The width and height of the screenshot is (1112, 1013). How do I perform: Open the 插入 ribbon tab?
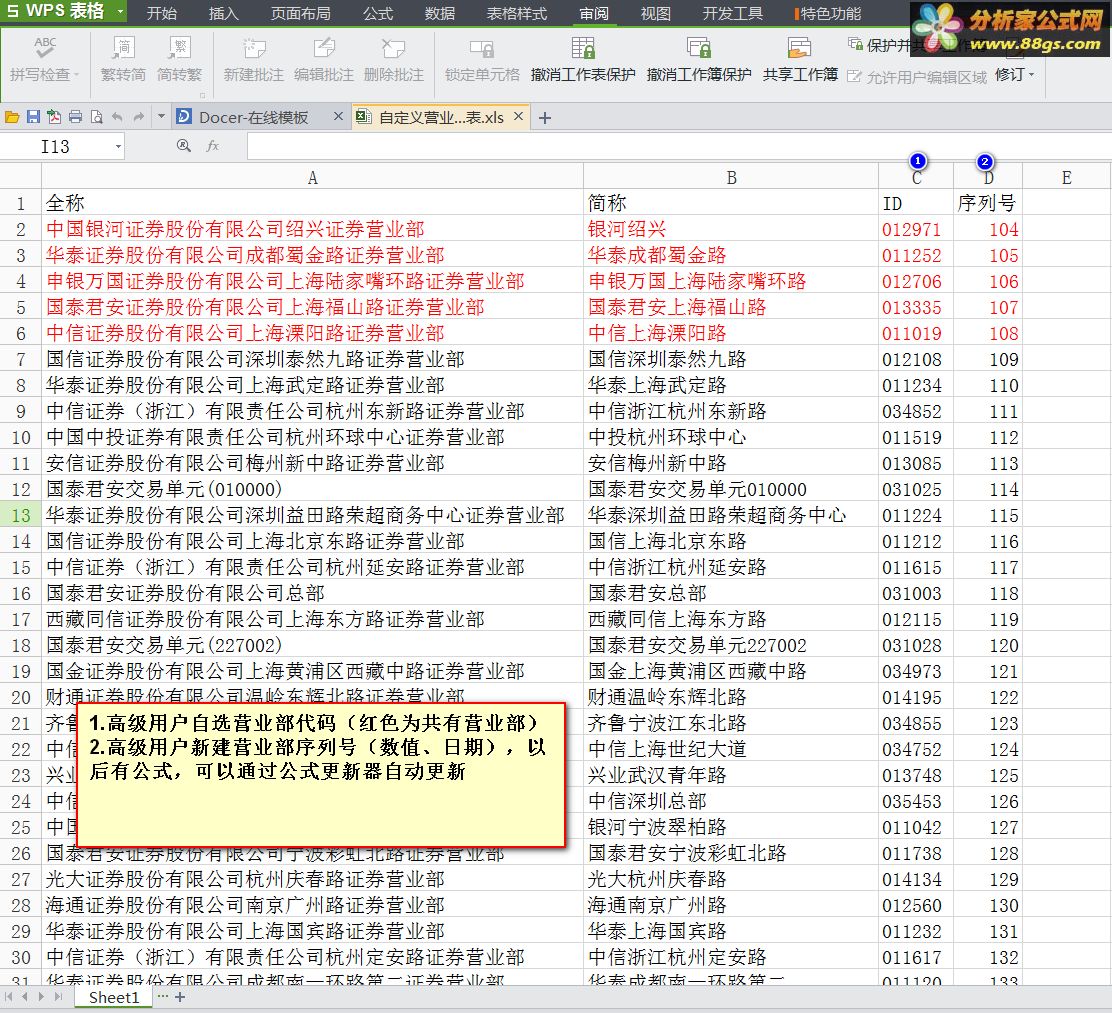coord(223,13)
